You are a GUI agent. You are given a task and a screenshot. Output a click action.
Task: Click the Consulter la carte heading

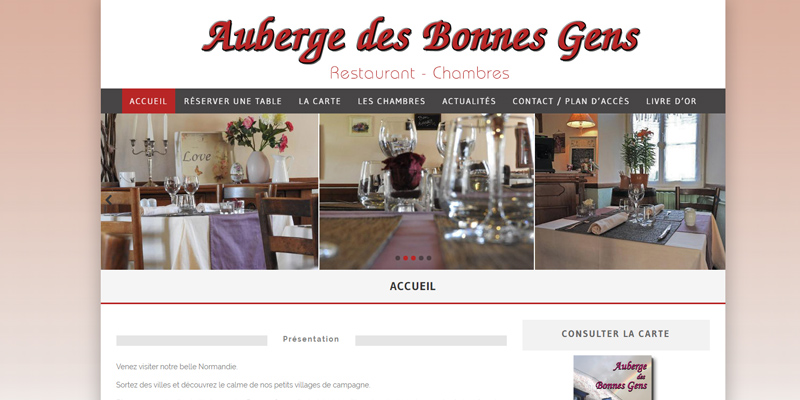click(615, 334)
